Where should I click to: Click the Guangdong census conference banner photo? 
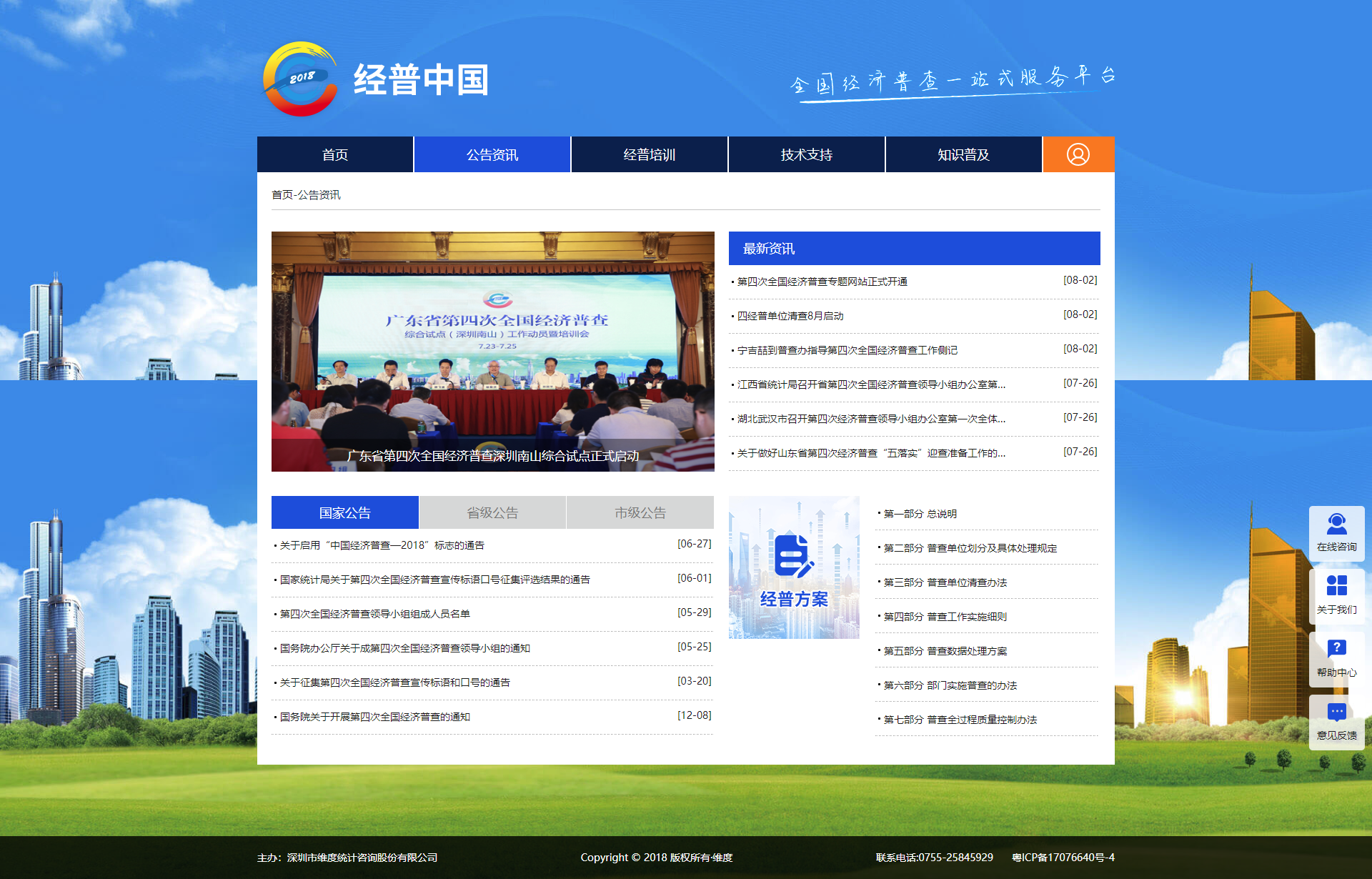coord(492,350)
